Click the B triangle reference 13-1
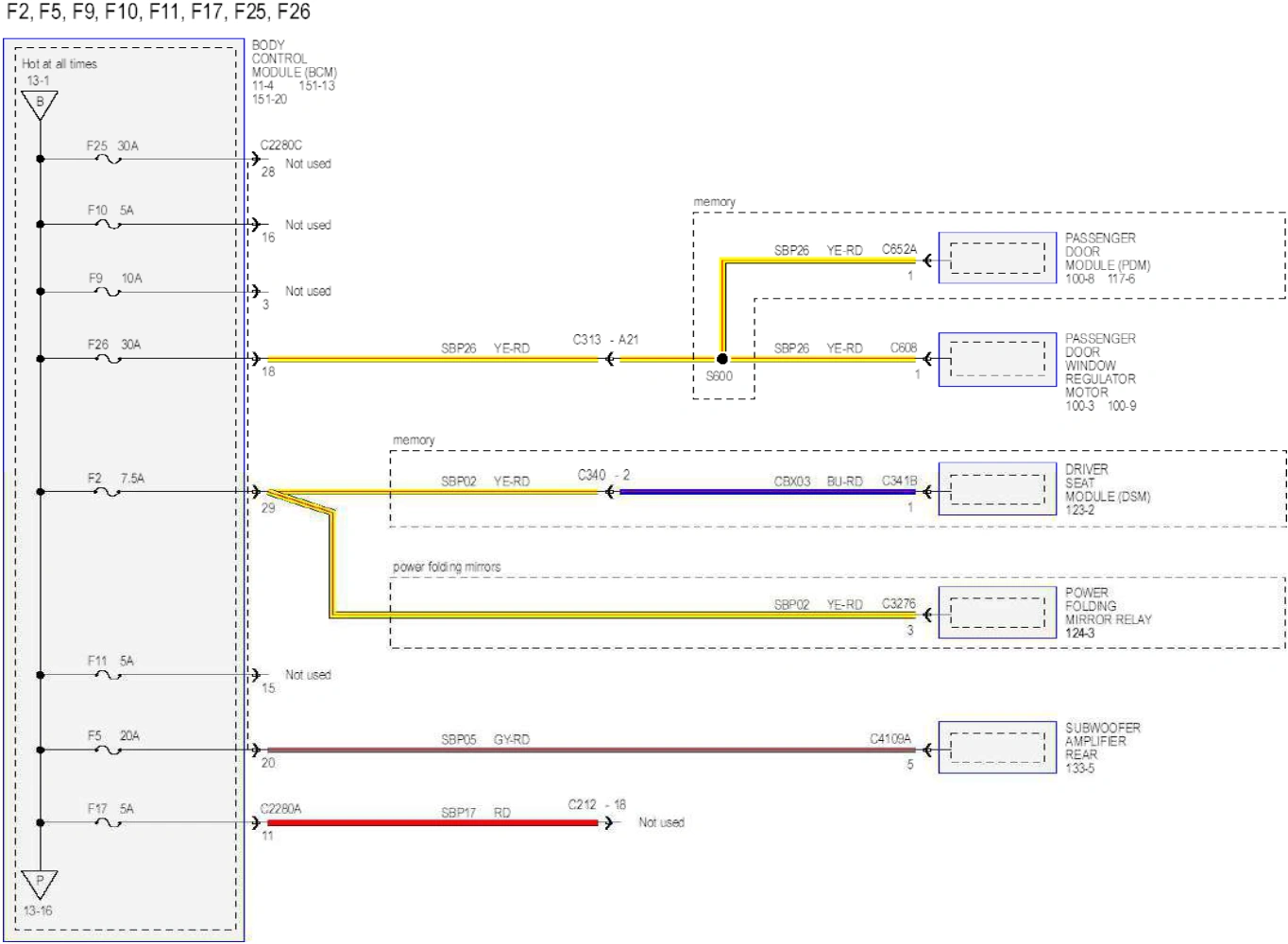This screenshot has height=944, width=1288. [40, 104]
